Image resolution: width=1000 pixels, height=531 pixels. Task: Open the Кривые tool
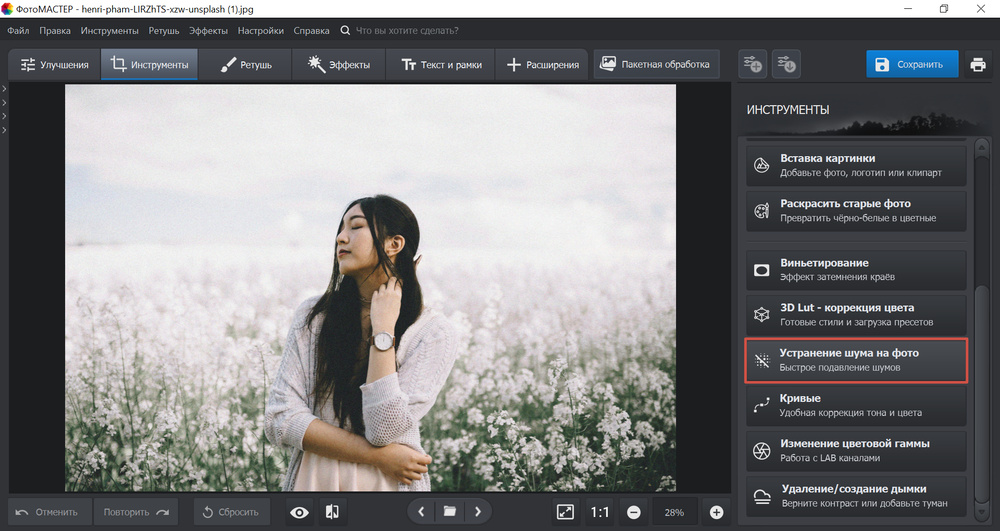tap(856, 405)
